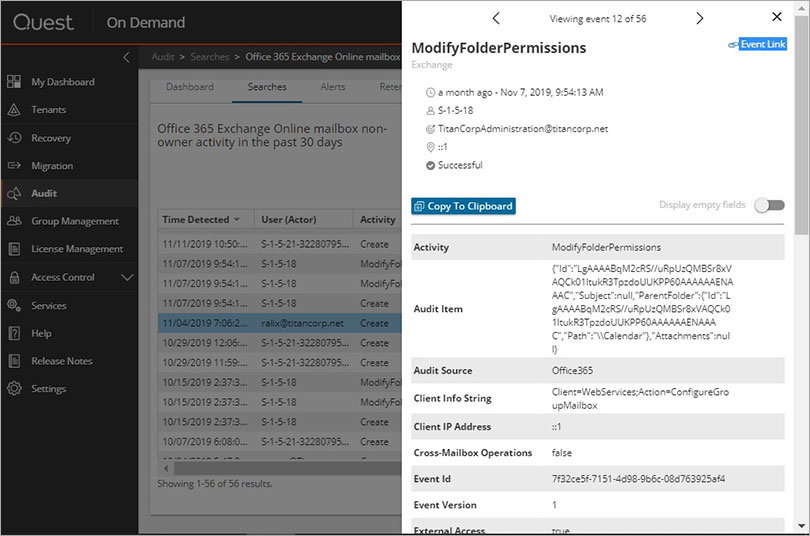Open the Dashboard tab
Viewport: 810px width, 536px height.
(x=190, y=87)
